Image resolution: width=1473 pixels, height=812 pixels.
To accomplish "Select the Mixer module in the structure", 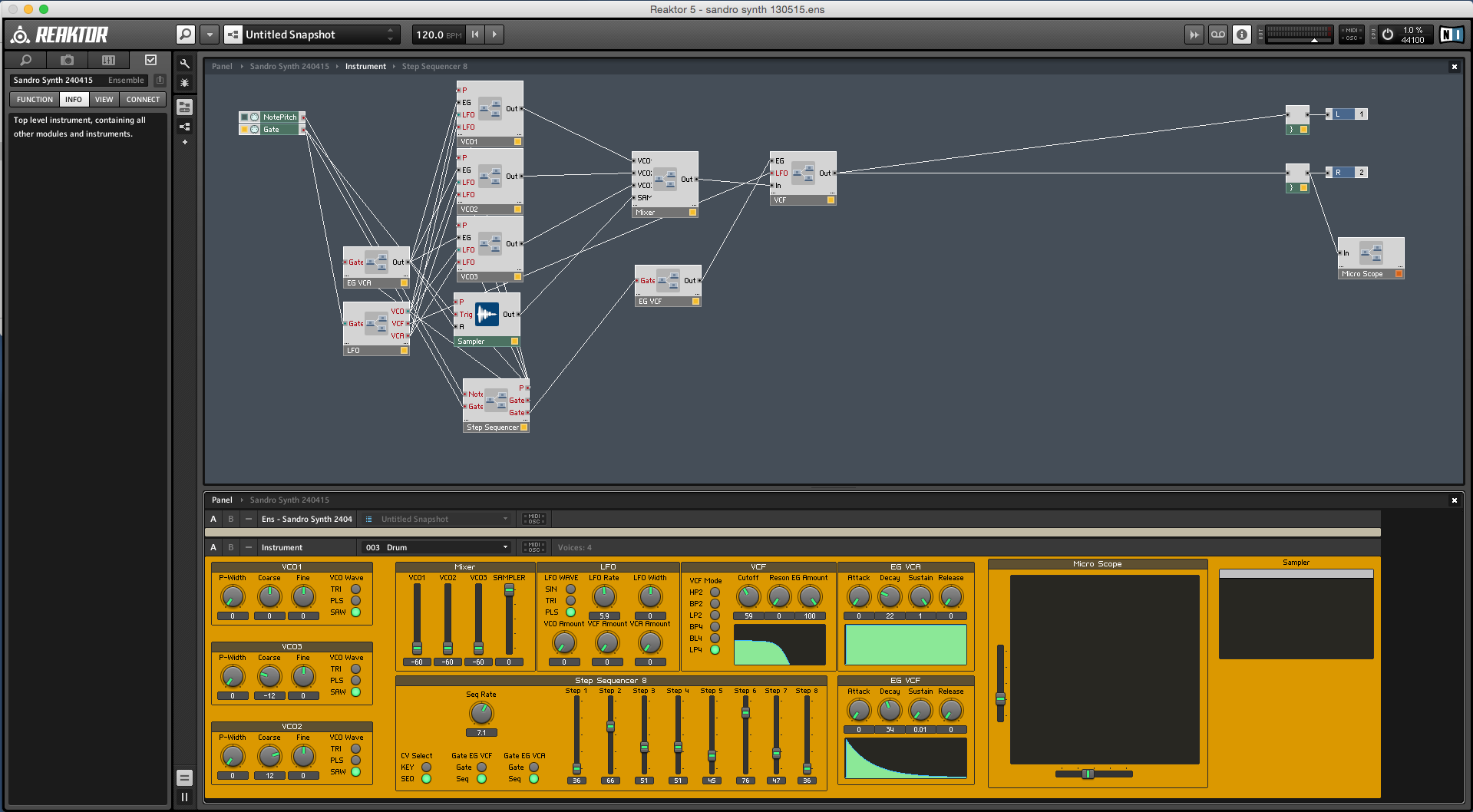I will (x=665, y=184).
